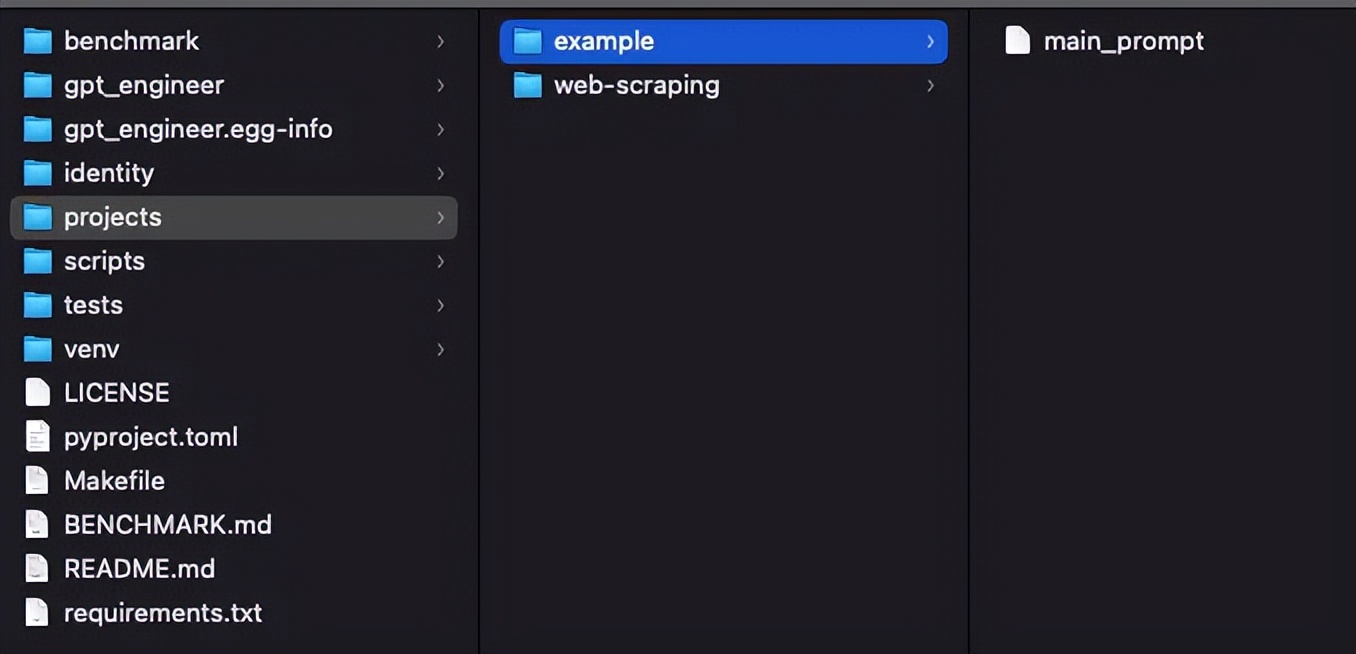Screen dimensions: 1356x654
Task: Click the Makefile document icon
Action: (x=37, y=481)
